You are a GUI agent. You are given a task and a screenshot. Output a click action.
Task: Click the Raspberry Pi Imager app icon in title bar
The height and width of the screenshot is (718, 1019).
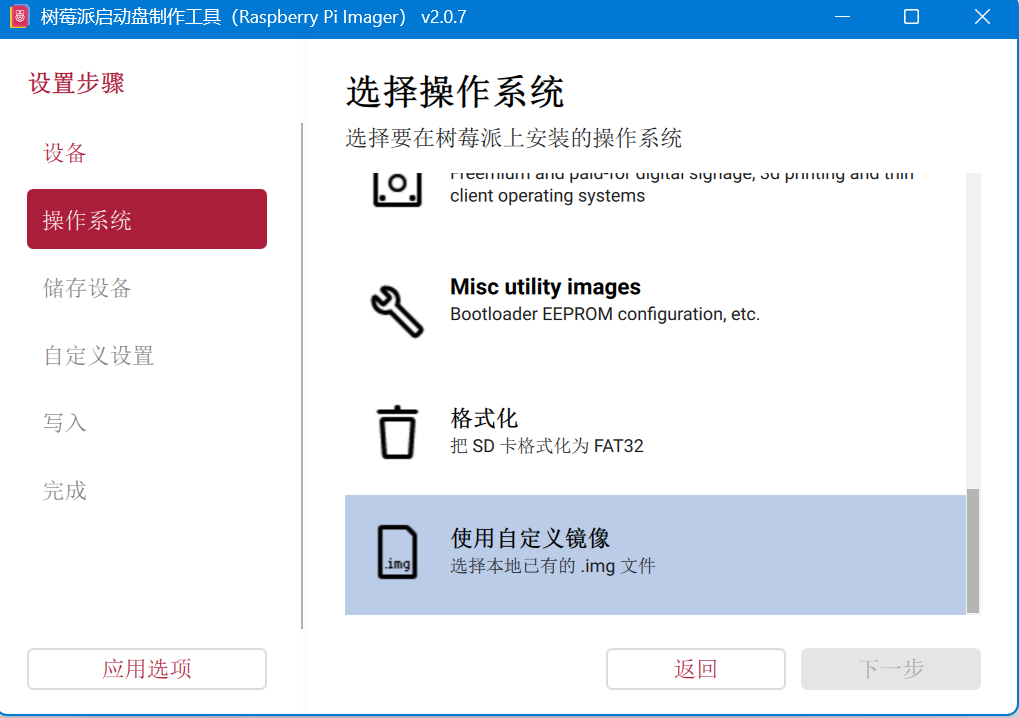click(19, 16)
